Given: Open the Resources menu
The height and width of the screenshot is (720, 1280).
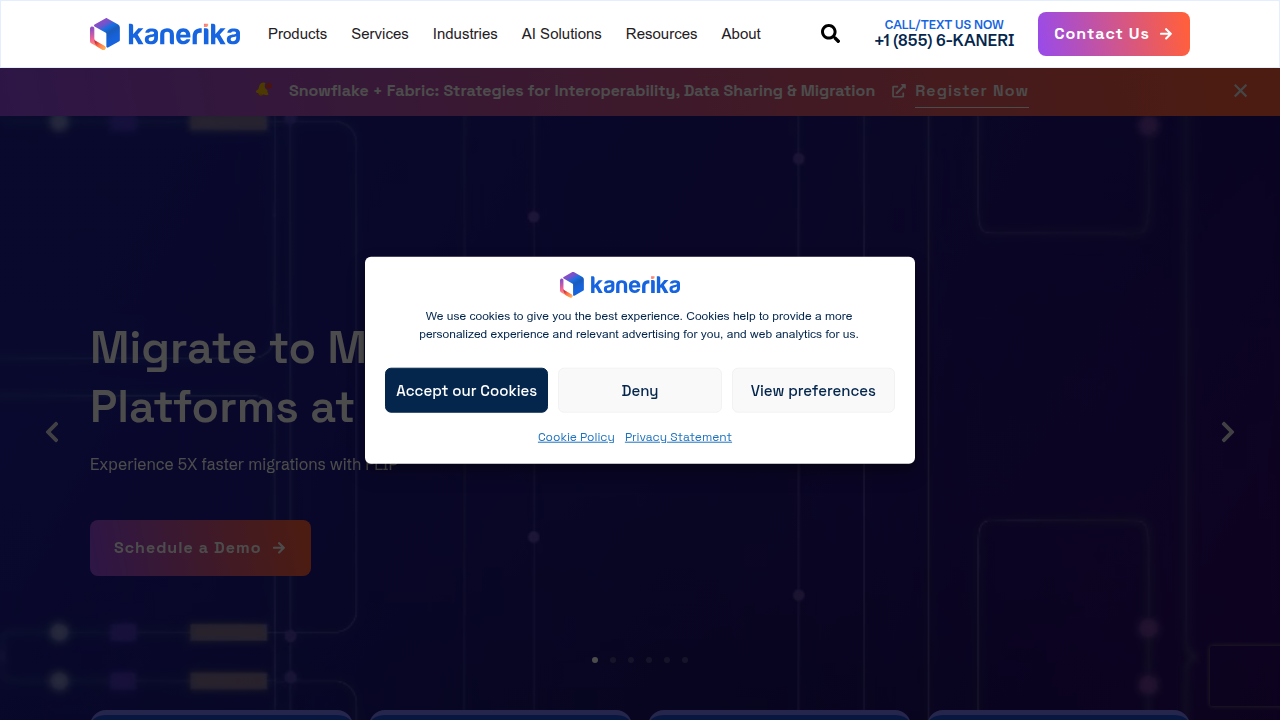Looking at the screenshot, I should (661, 34).
